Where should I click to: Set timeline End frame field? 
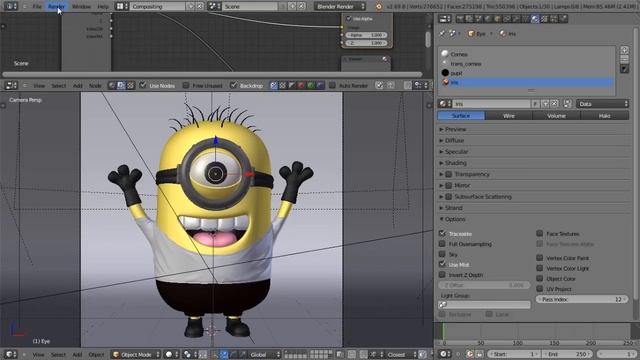(567, 354)
